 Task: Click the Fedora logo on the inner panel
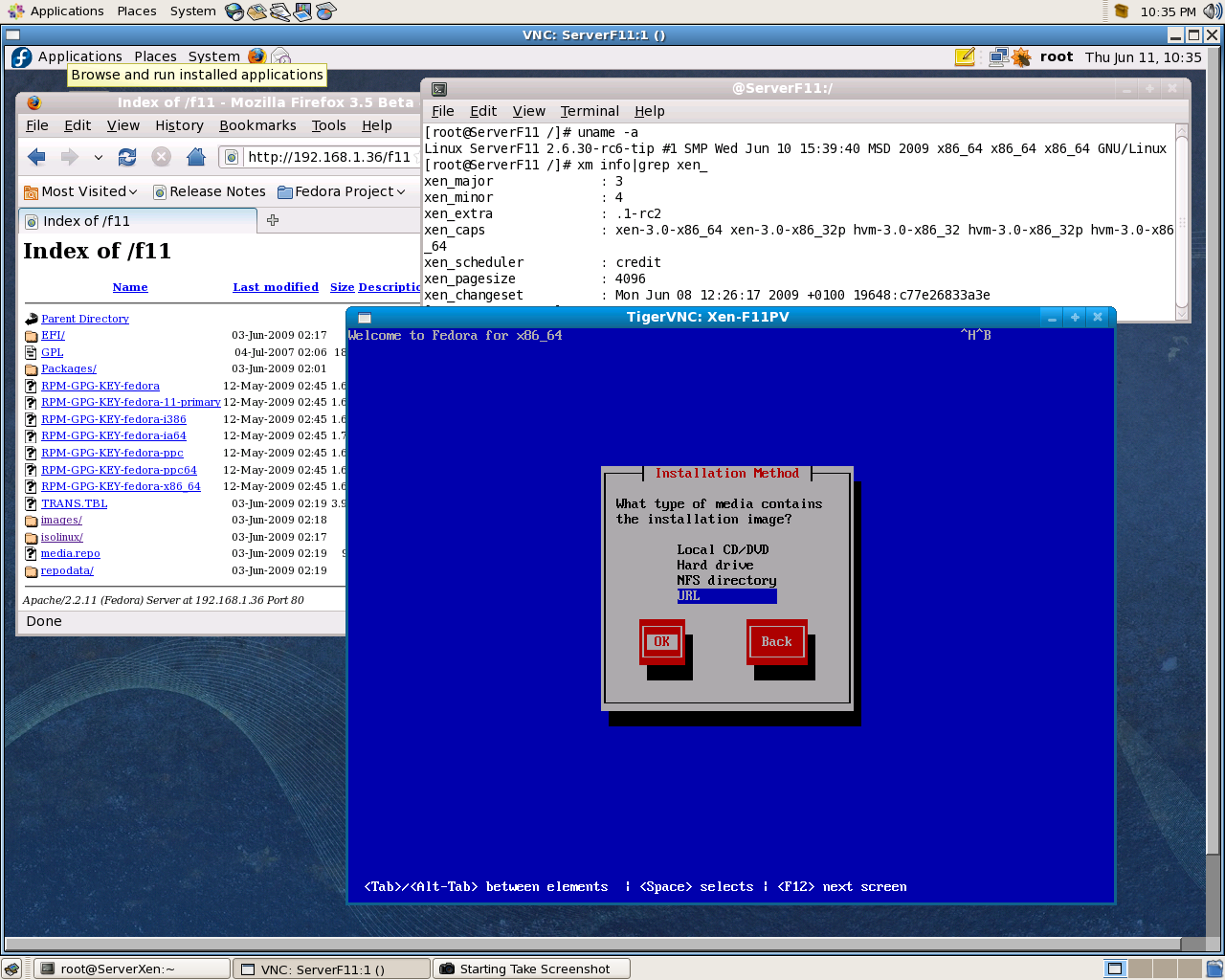[x=22, y=57]
